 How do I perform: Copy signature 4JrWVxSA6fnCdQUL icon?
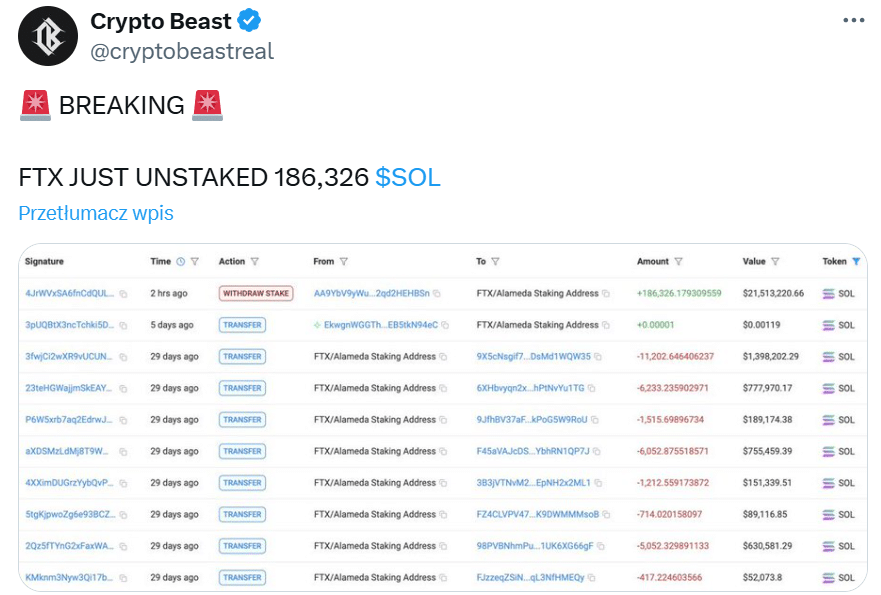(x=123, y=294)
